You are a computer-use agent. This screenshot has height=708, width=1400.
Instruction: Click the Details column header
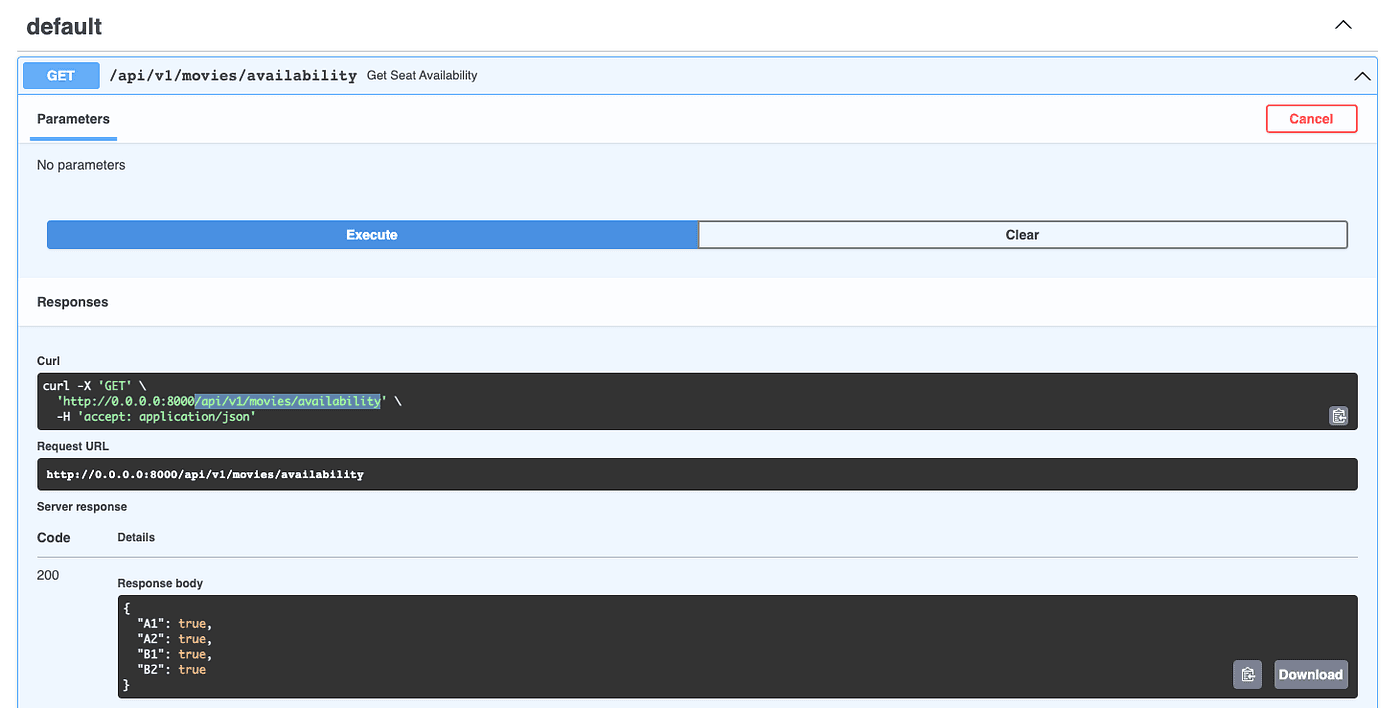click(136, 537)
